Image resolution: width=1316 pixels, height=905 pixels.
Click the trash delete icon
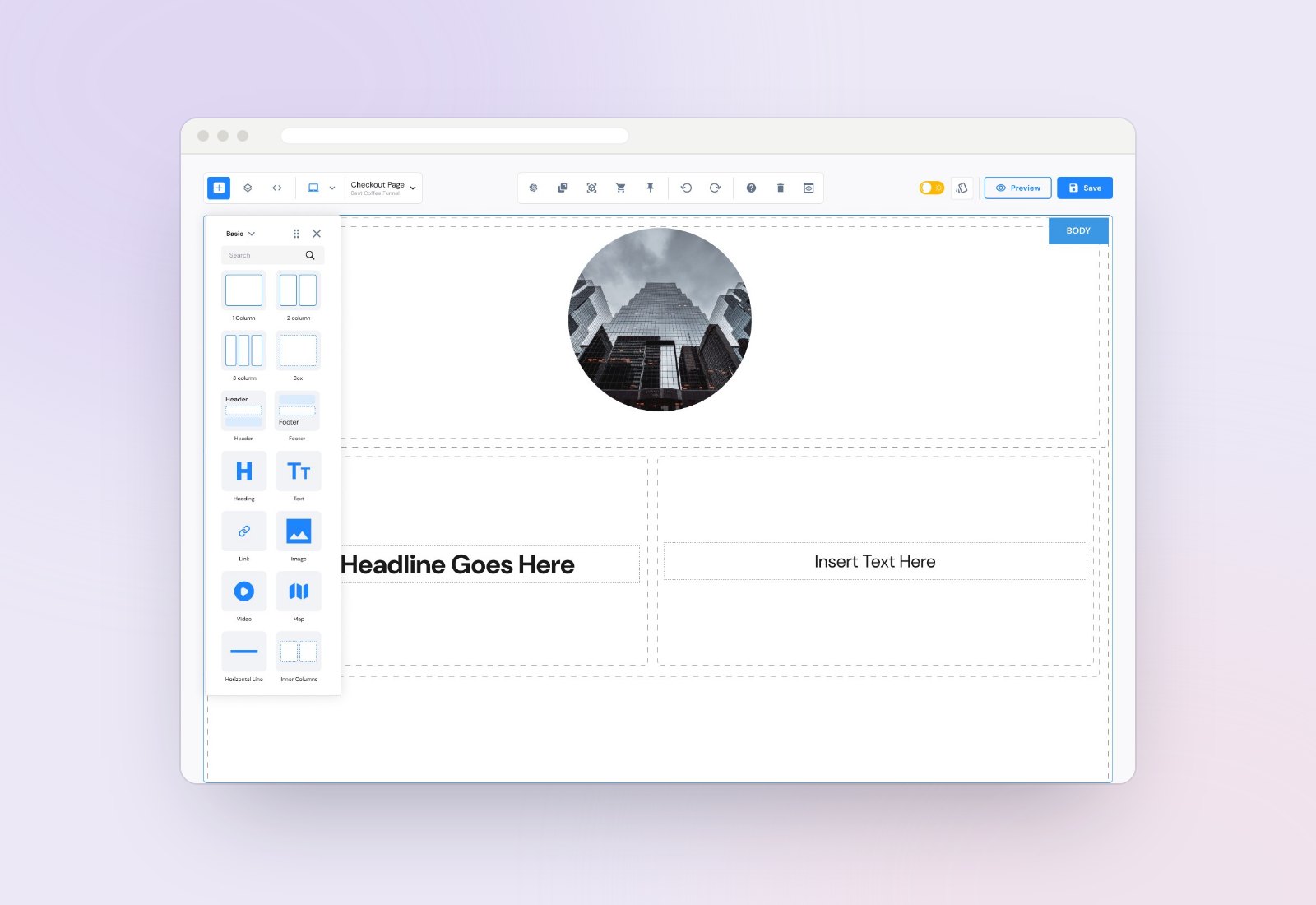(x=781, y=188)
